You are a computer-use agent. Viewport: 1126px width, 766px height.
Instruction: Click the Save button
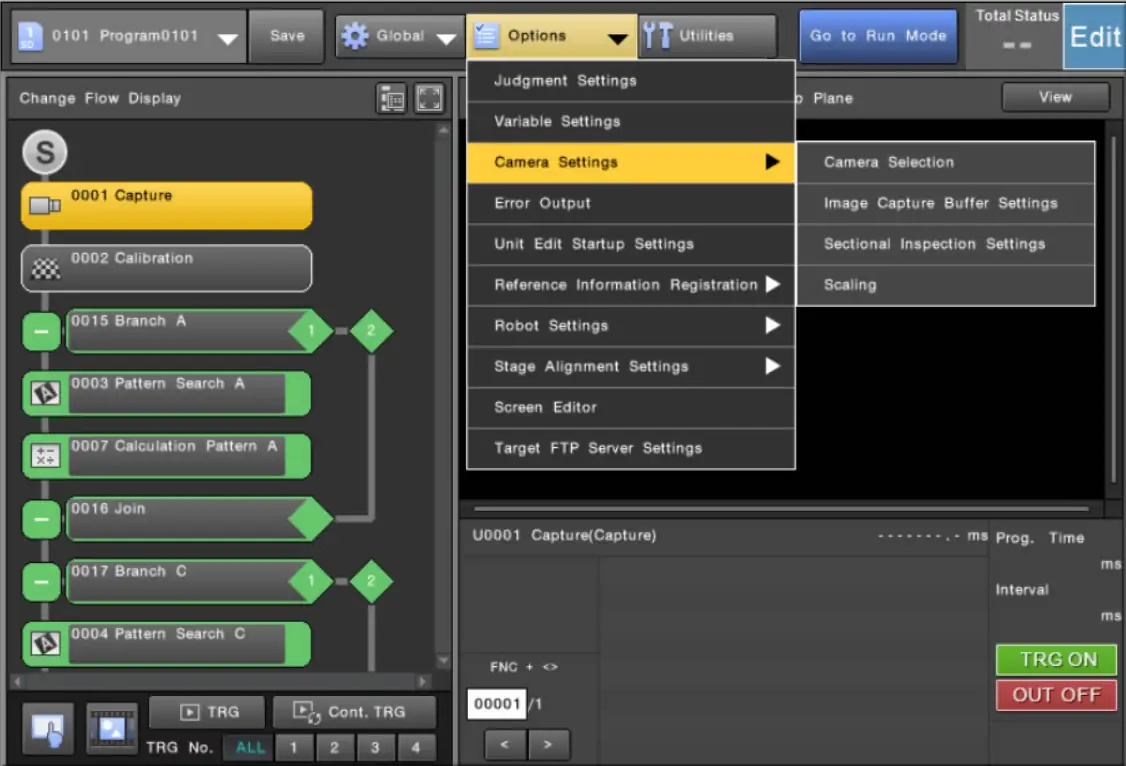287,36
